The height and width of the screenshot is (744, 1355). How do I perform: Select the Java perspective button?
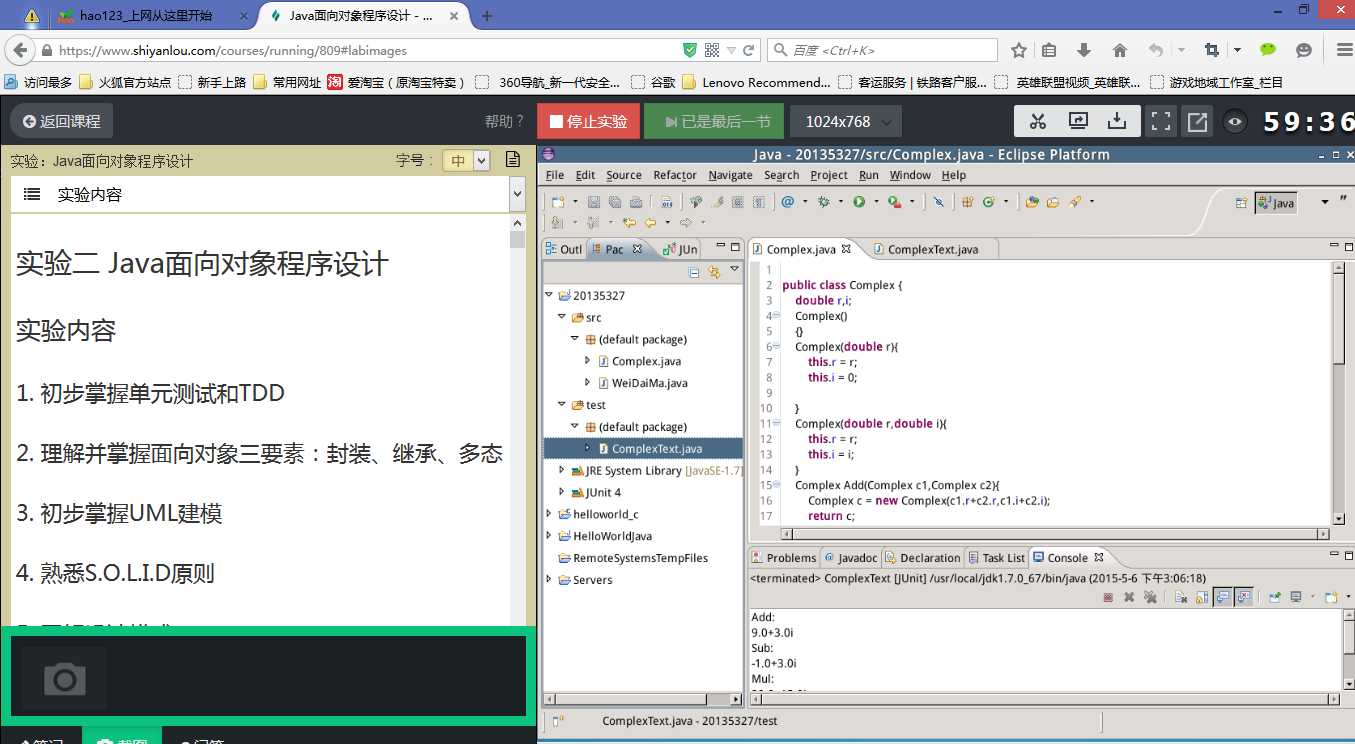click(x=1276, y=202)
